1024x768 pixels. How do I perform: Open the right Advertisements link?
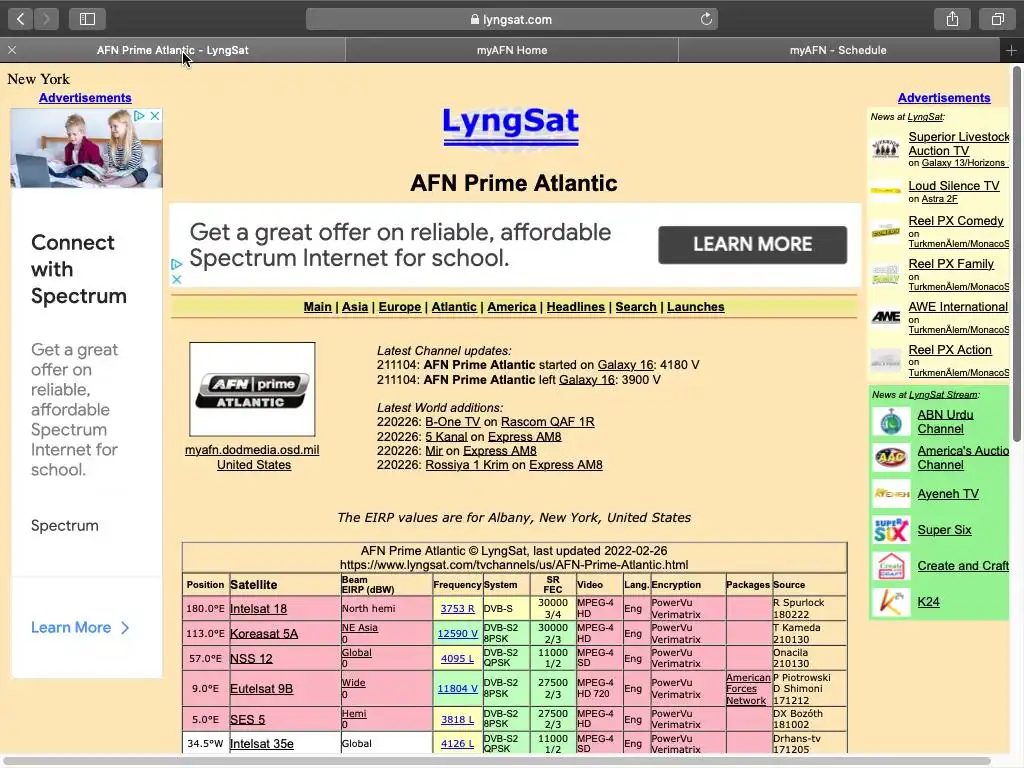[x=944, y=97]
